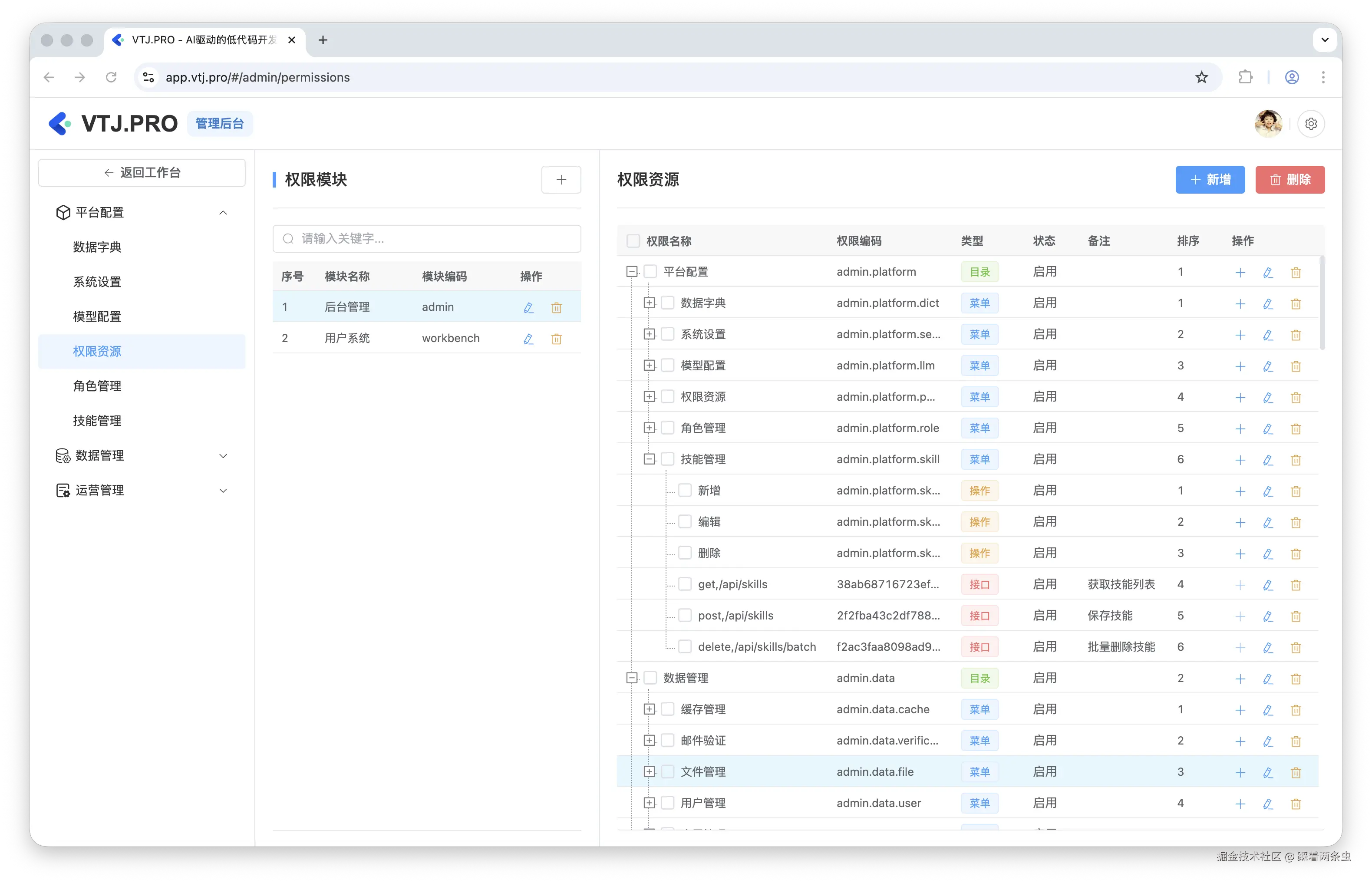1372x883 pixels.
Task: Click plus icon beside 权限模块 heading
Action: [x=561, y=180]
